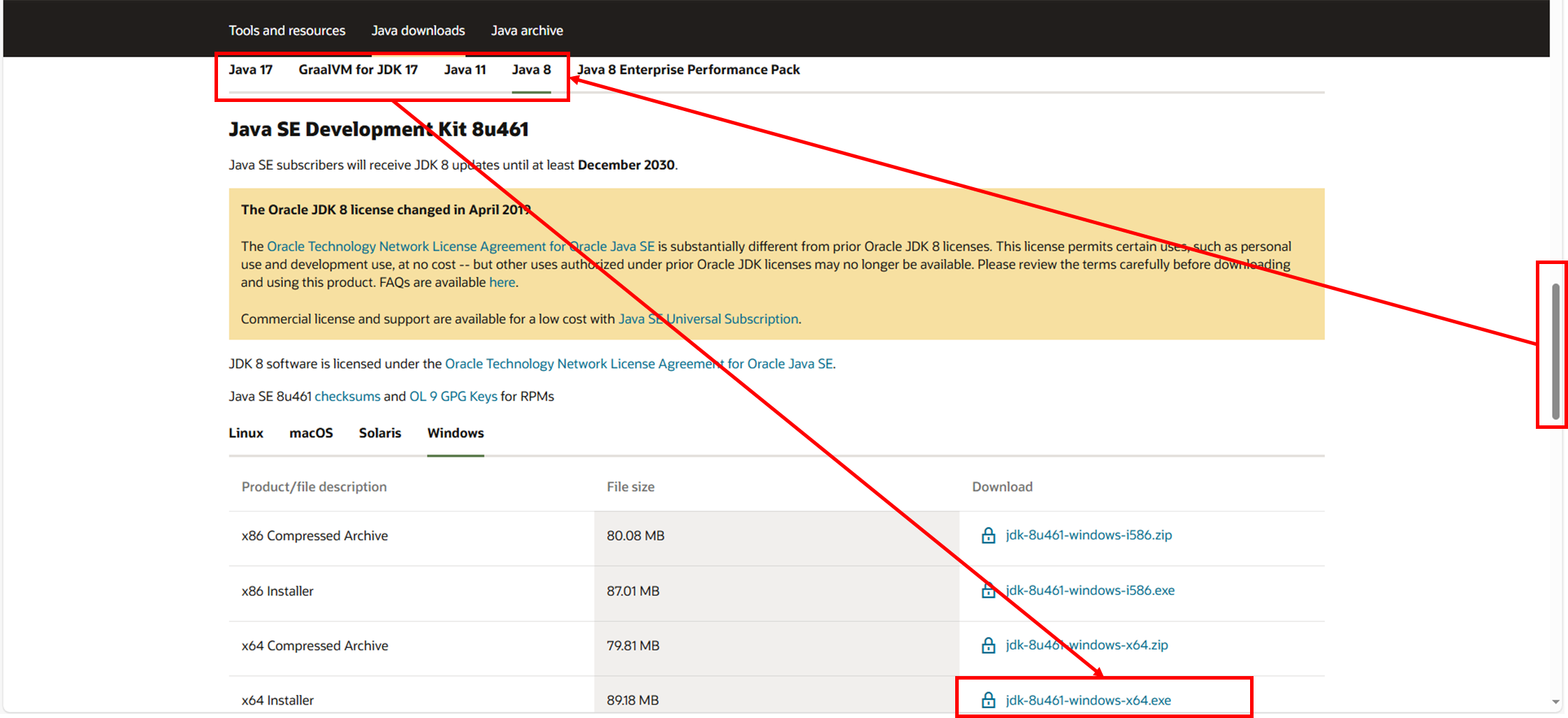Click lock icon beside jdk-8u461-windows-x64.exe
Viewport: 1568px width, 718px height.
coord(988,700)
